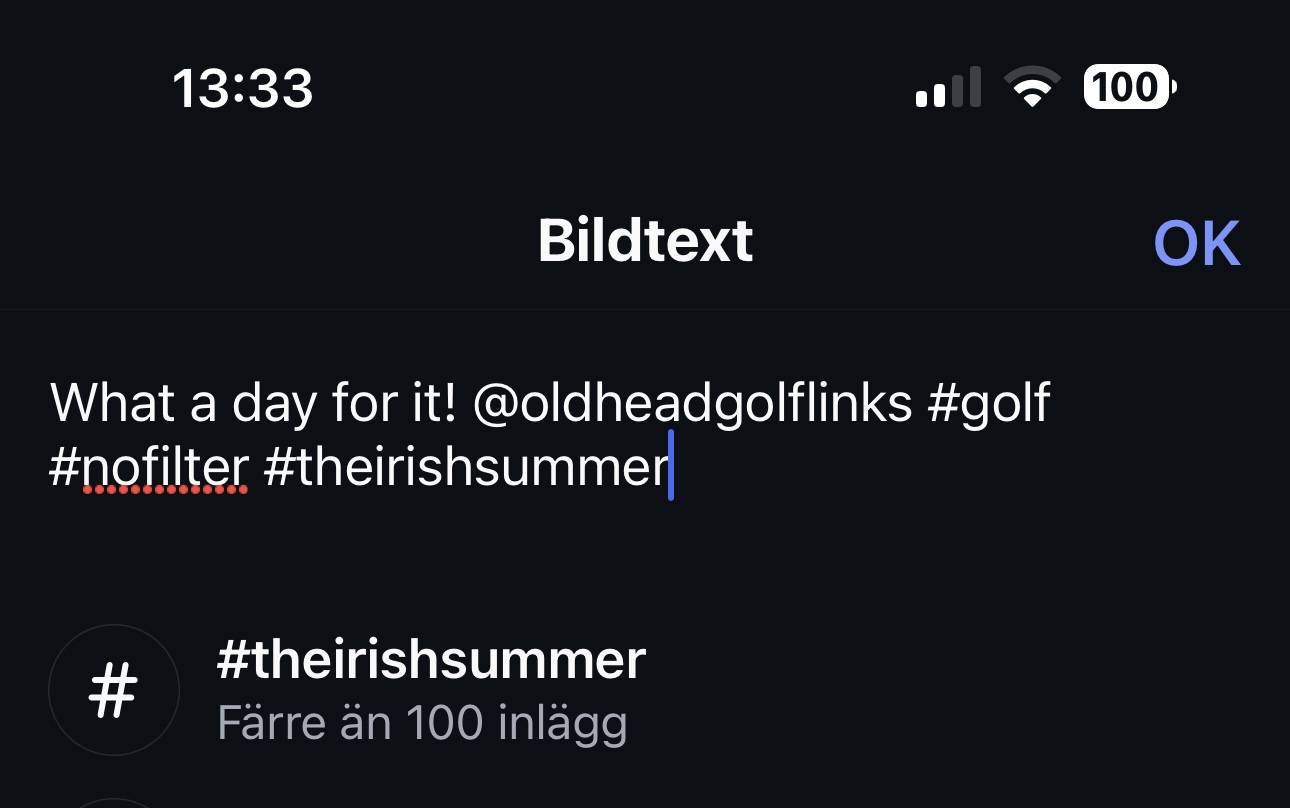
Task: Click #theirishsummer inside the caption text
Action: [466, 468]
